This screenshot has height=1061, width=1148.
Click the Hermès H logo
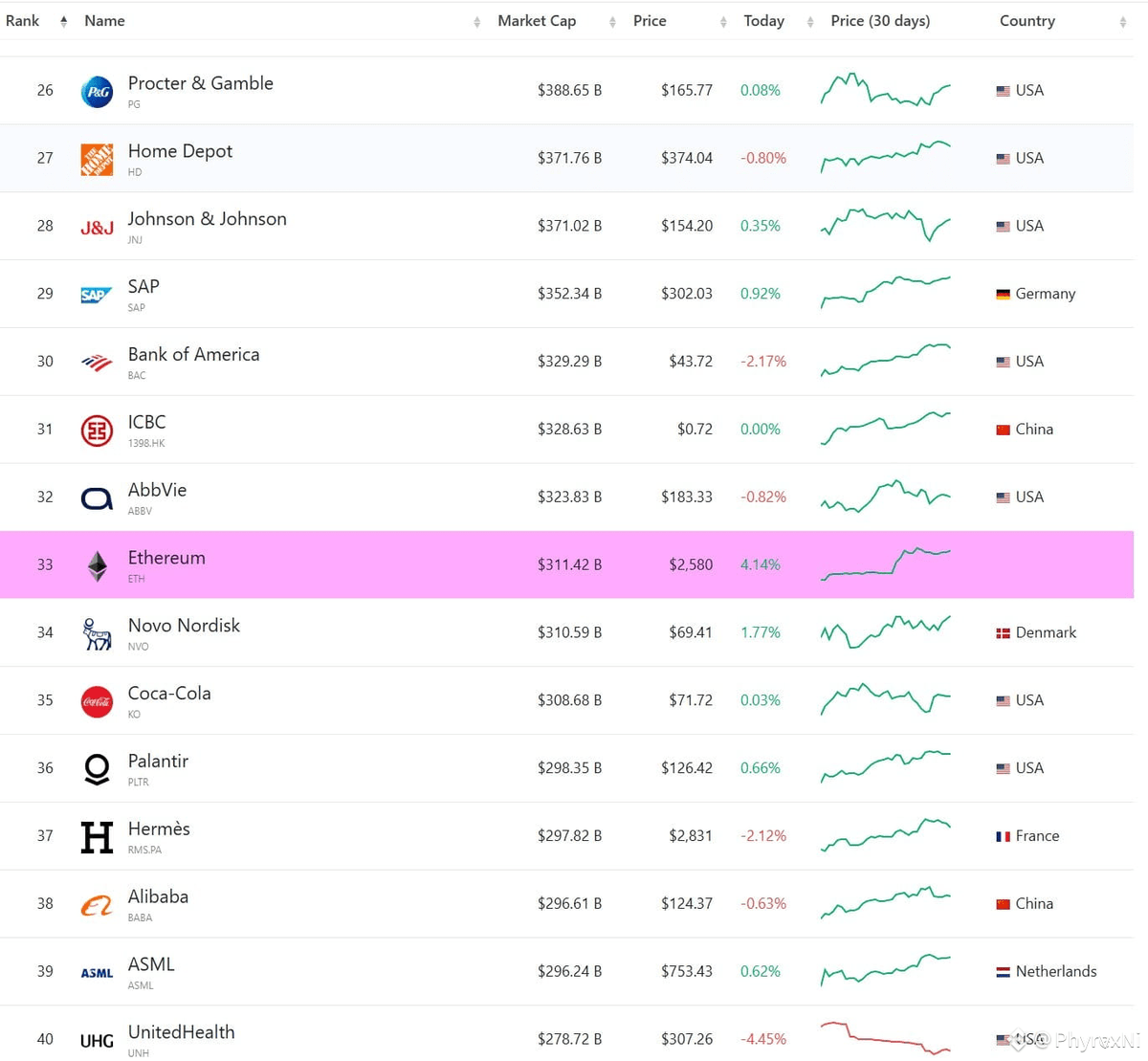[x=97, y=837]
